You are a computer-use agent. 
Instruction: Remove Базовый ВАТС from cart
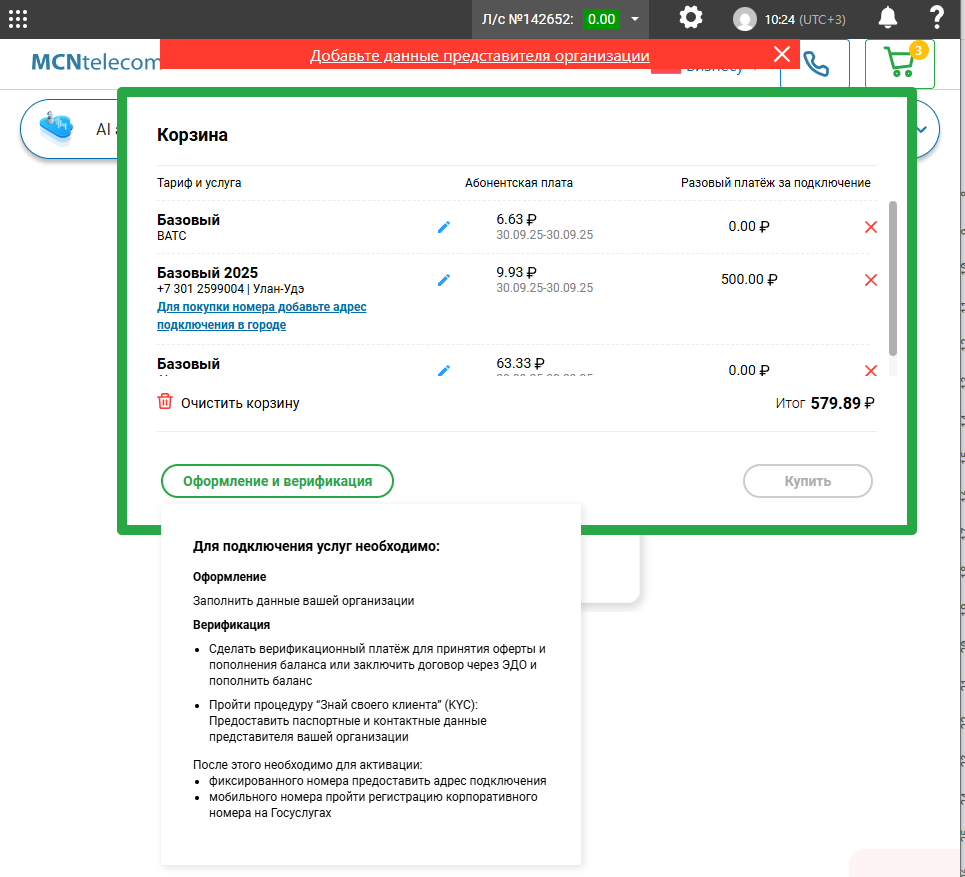pyautogui.click(x=870, y=227)
